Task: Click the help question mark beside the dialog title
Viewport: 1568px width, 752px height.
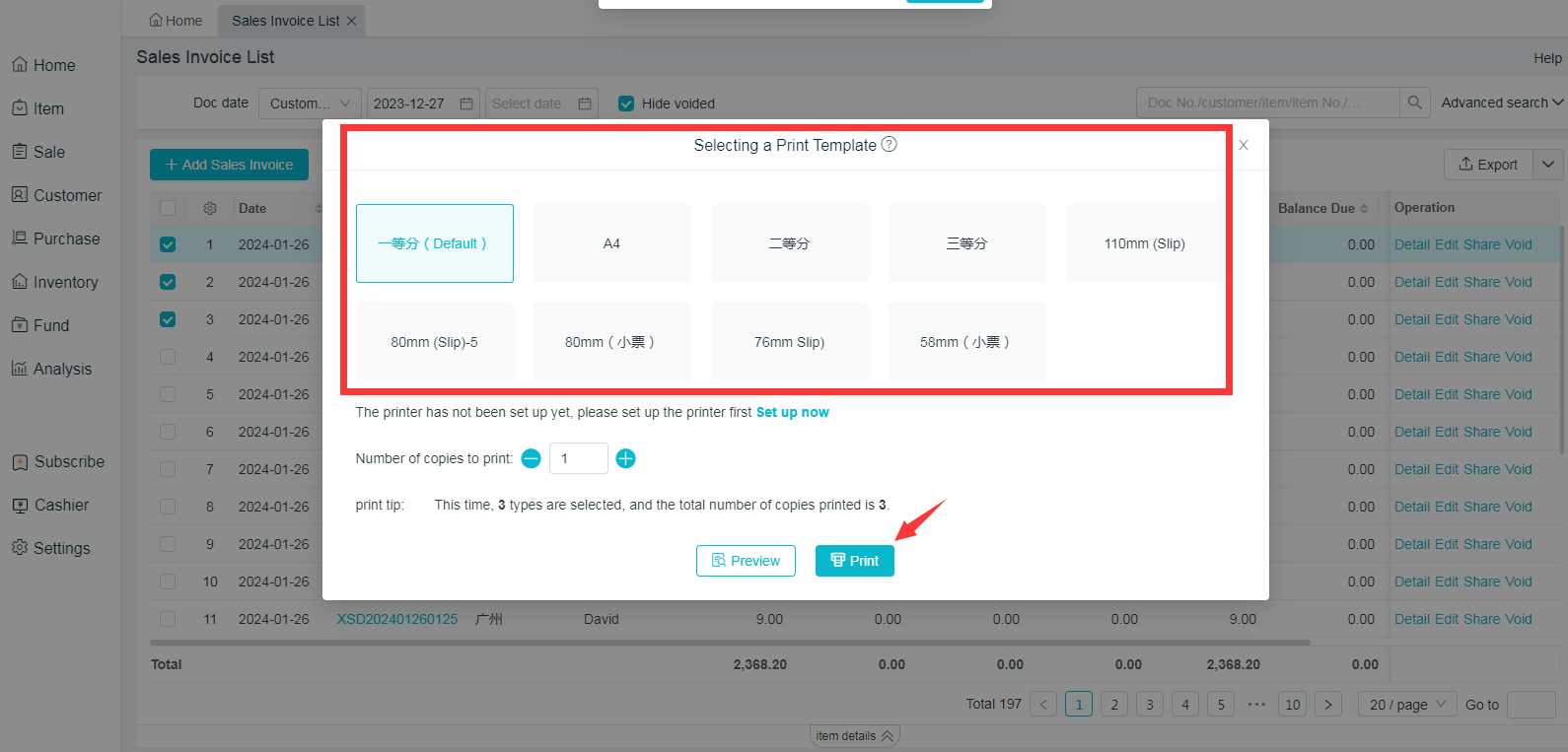Action: [889, 144]
